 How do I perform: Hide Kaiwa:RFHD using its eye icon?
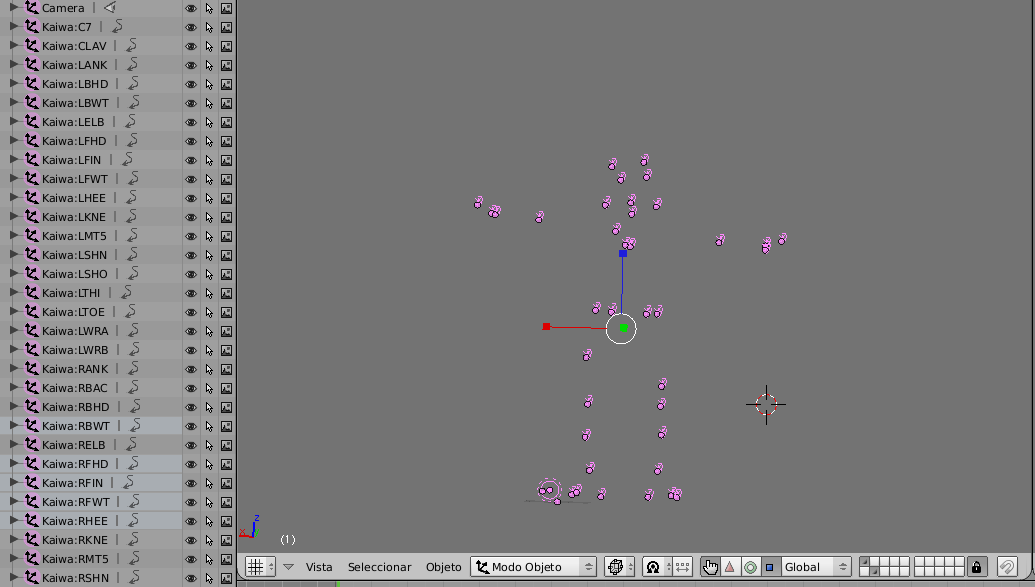pos(191,464)
